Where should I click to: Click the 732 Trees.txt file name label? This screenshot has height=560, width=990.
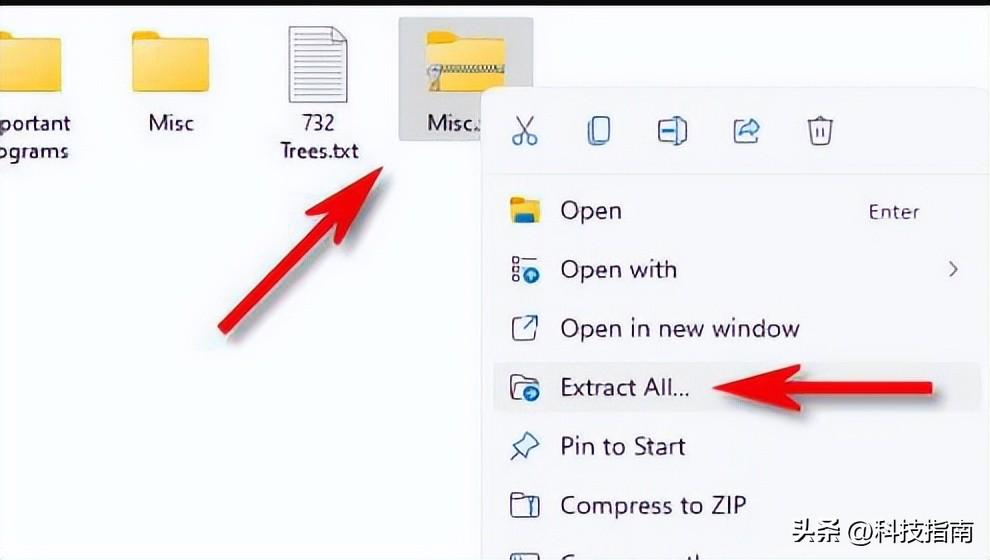[319, 136]
